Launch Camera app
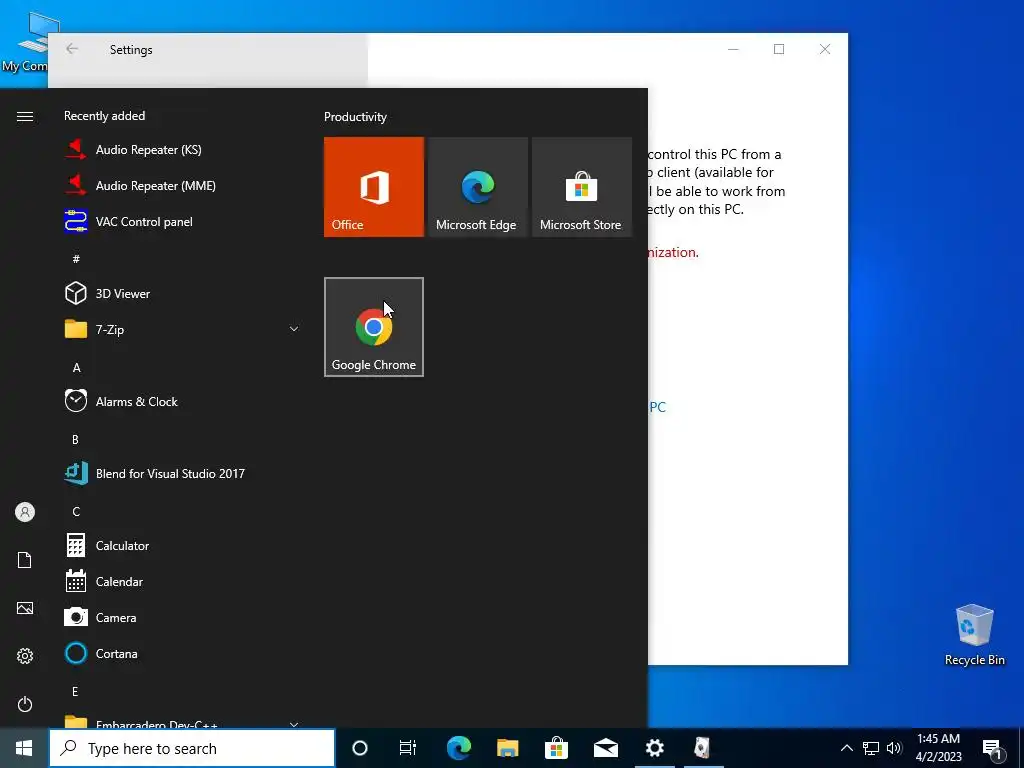This screenshot has width=1024, height=768. [x=182, y=617]
